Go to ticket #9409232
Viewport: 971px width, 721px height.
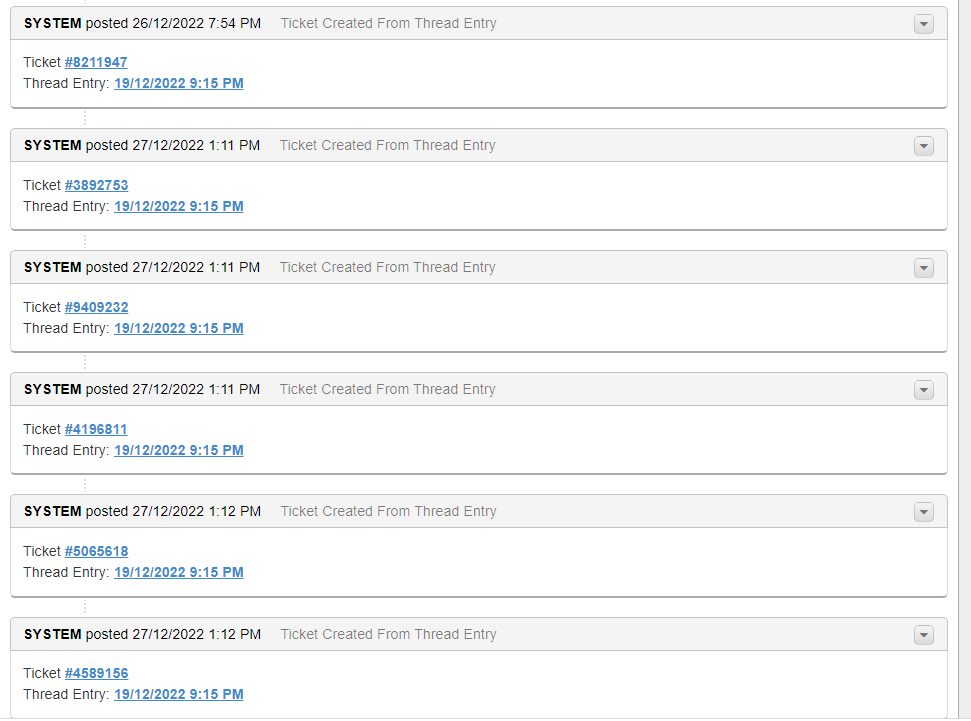(96, 307)
